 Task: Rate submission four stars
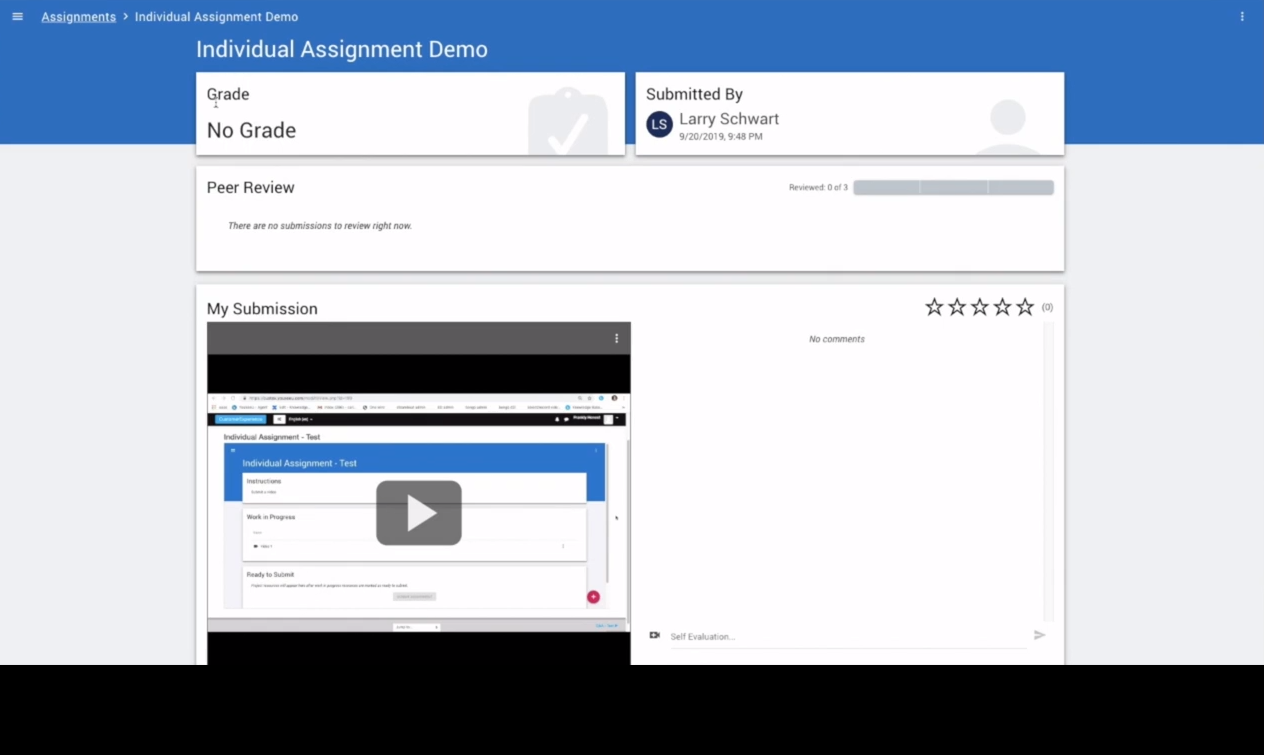click(x=1002, y=307)
